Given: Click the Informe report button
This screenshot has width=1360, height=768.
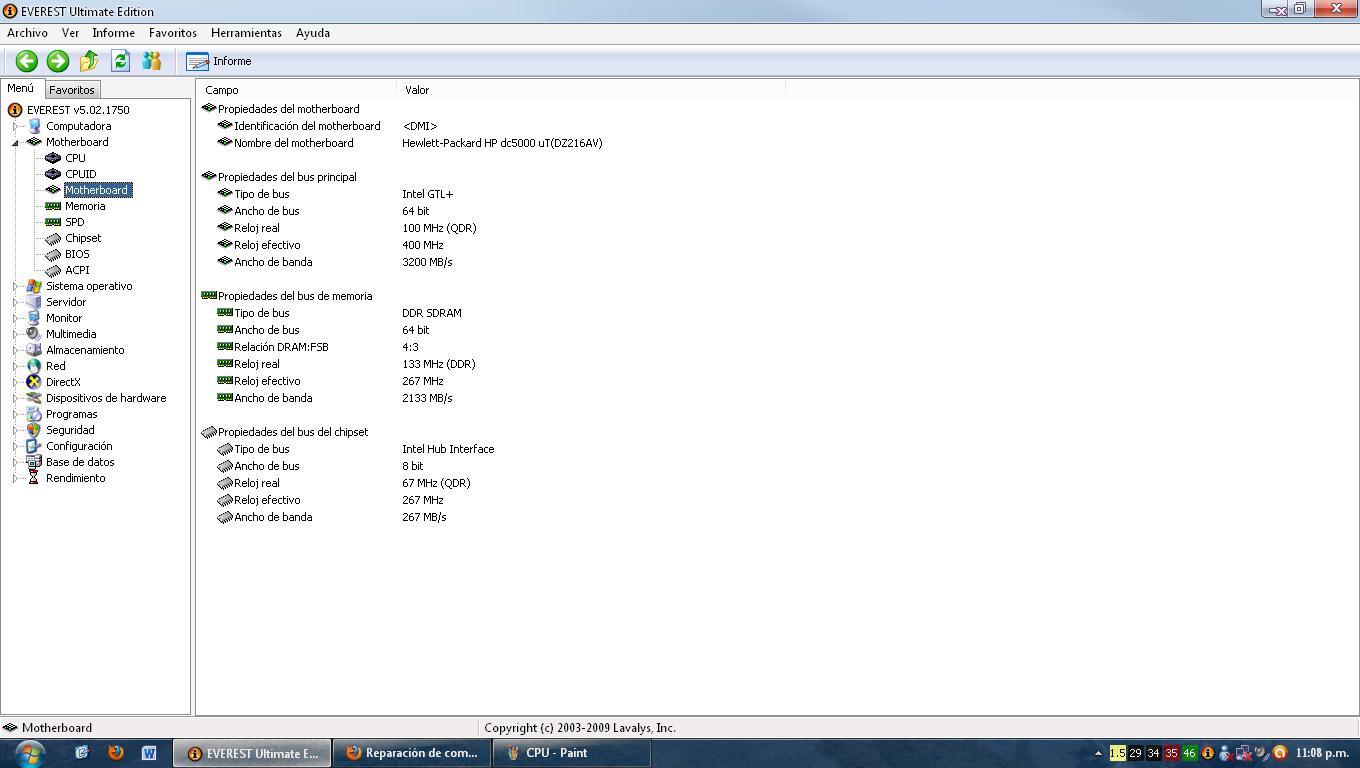Looking at the screenshot, I should point(219,61).
